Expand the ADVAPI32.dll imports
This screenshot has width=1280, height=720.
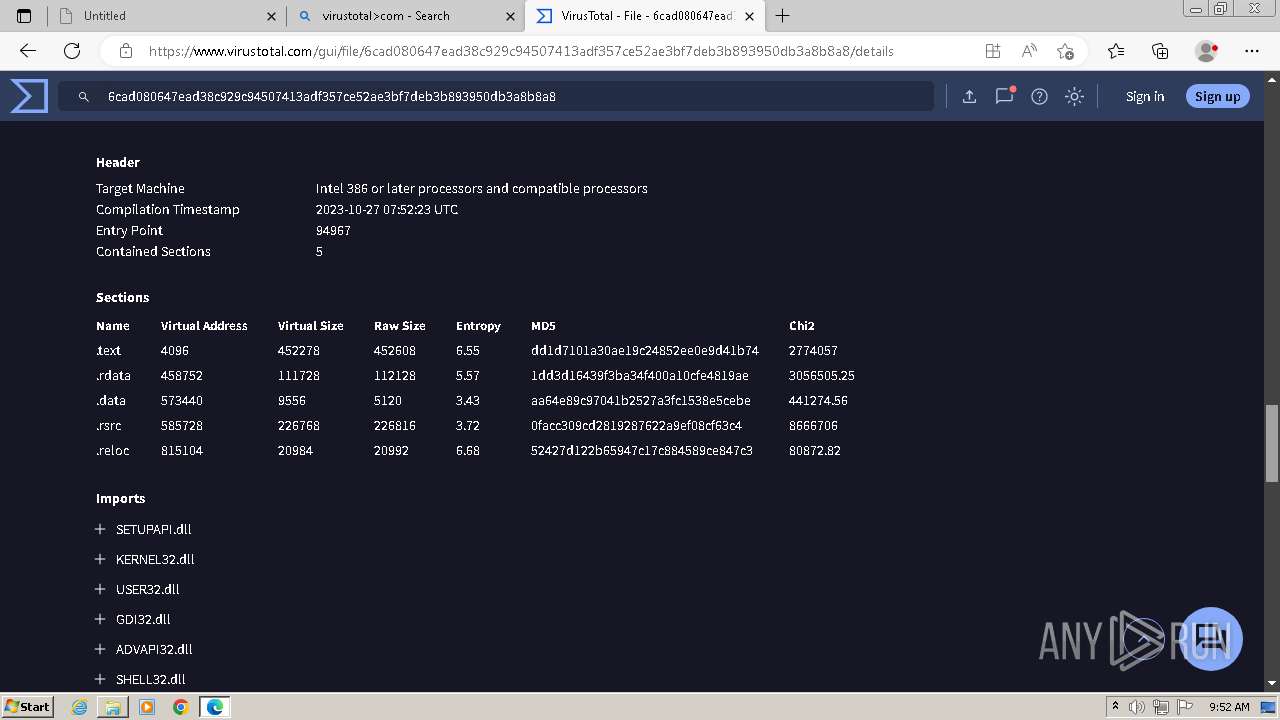coord(100,649)
